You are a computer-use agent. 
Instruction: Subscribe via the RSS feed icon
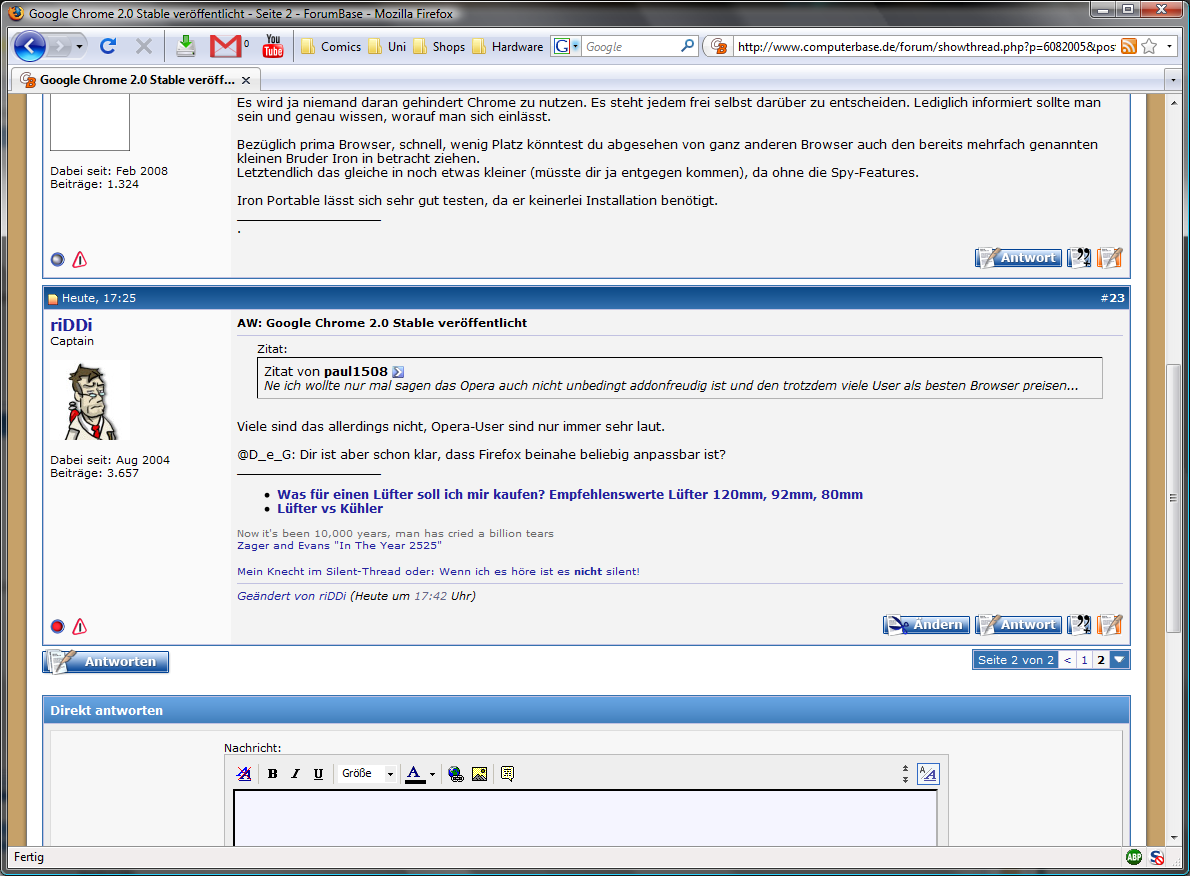point(1129,46)
